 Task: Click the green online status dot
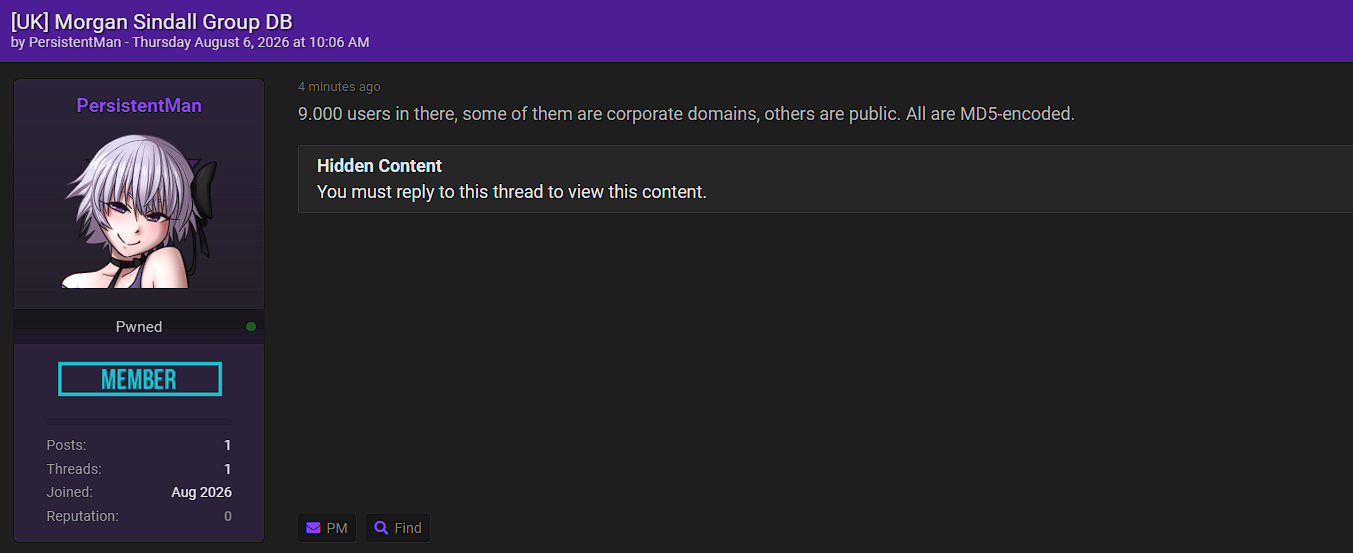tap(251, 327)
